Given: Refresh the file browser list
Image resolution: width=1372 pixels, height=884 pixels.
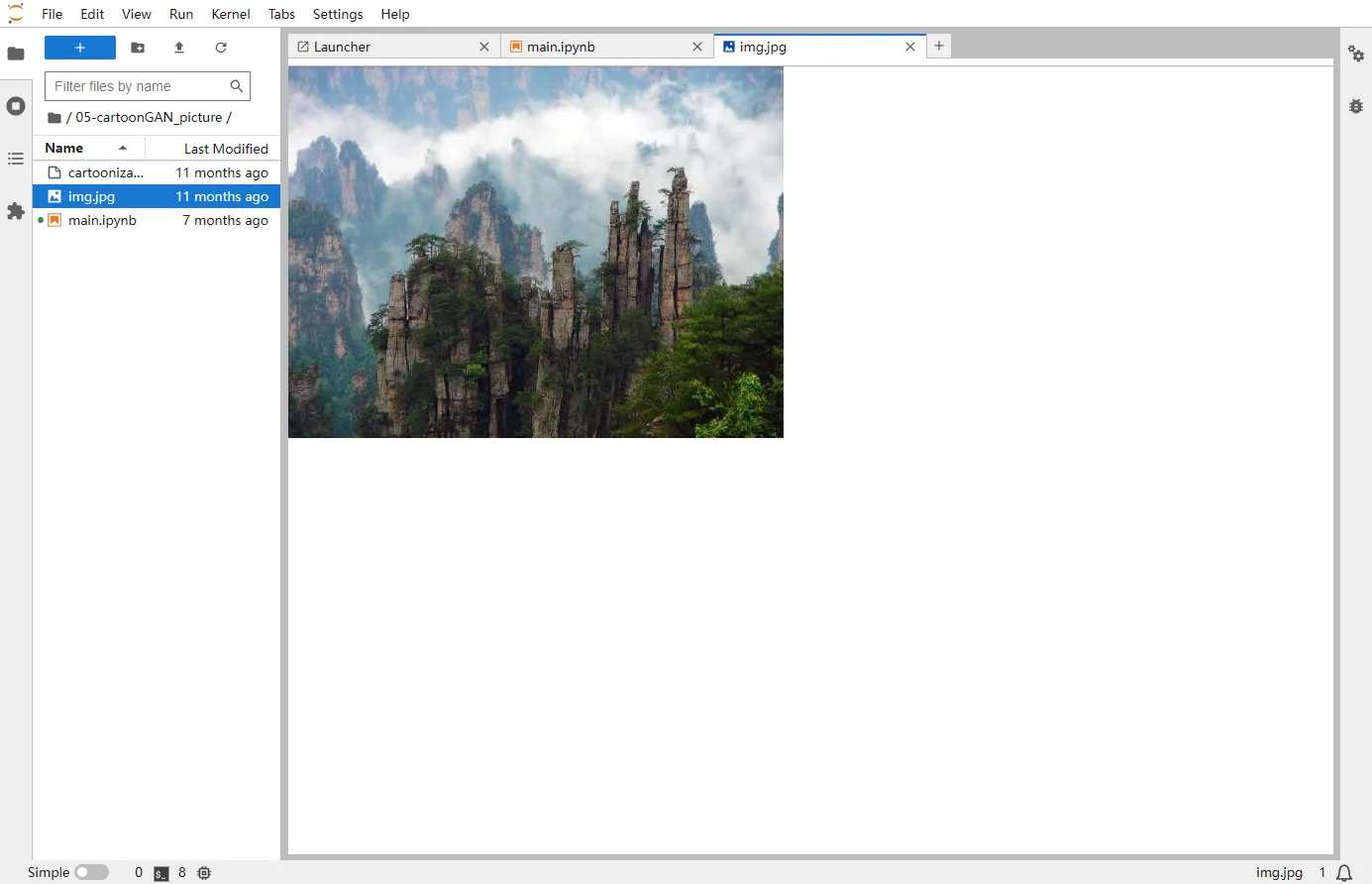Looking at the screenshot, I should pos(221,48).
